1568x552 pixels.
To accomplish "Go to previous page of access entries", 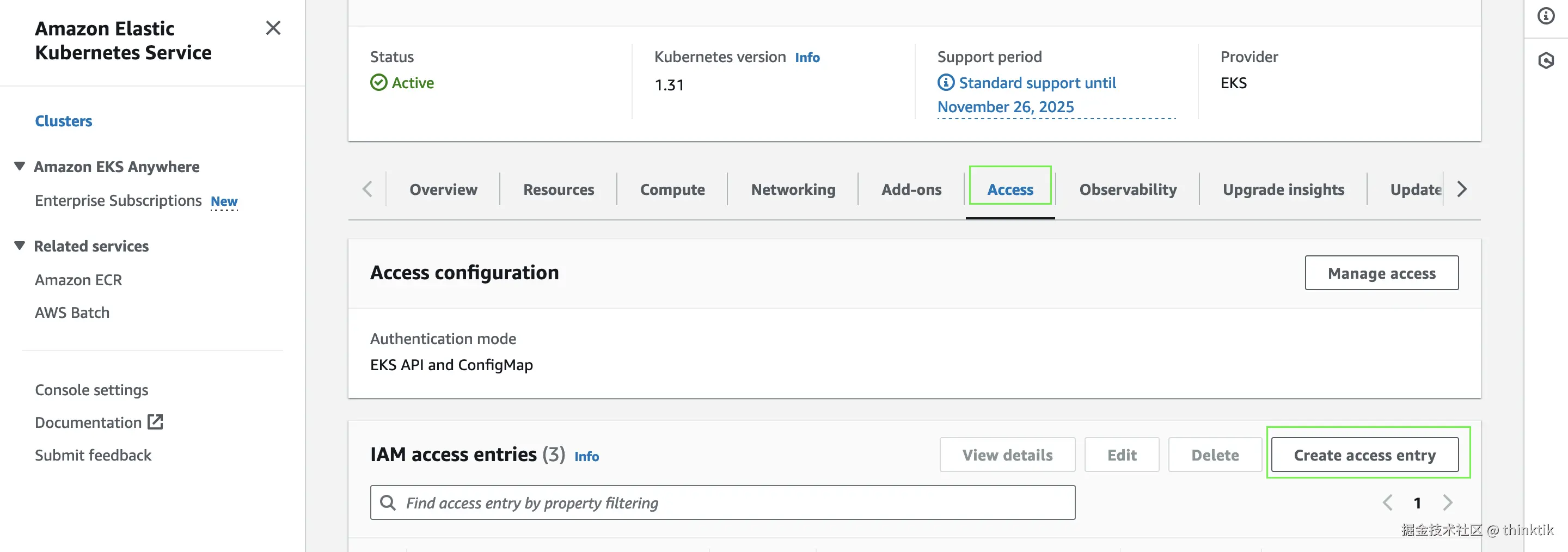I will pyautogui.click(x=1388, y=502).
